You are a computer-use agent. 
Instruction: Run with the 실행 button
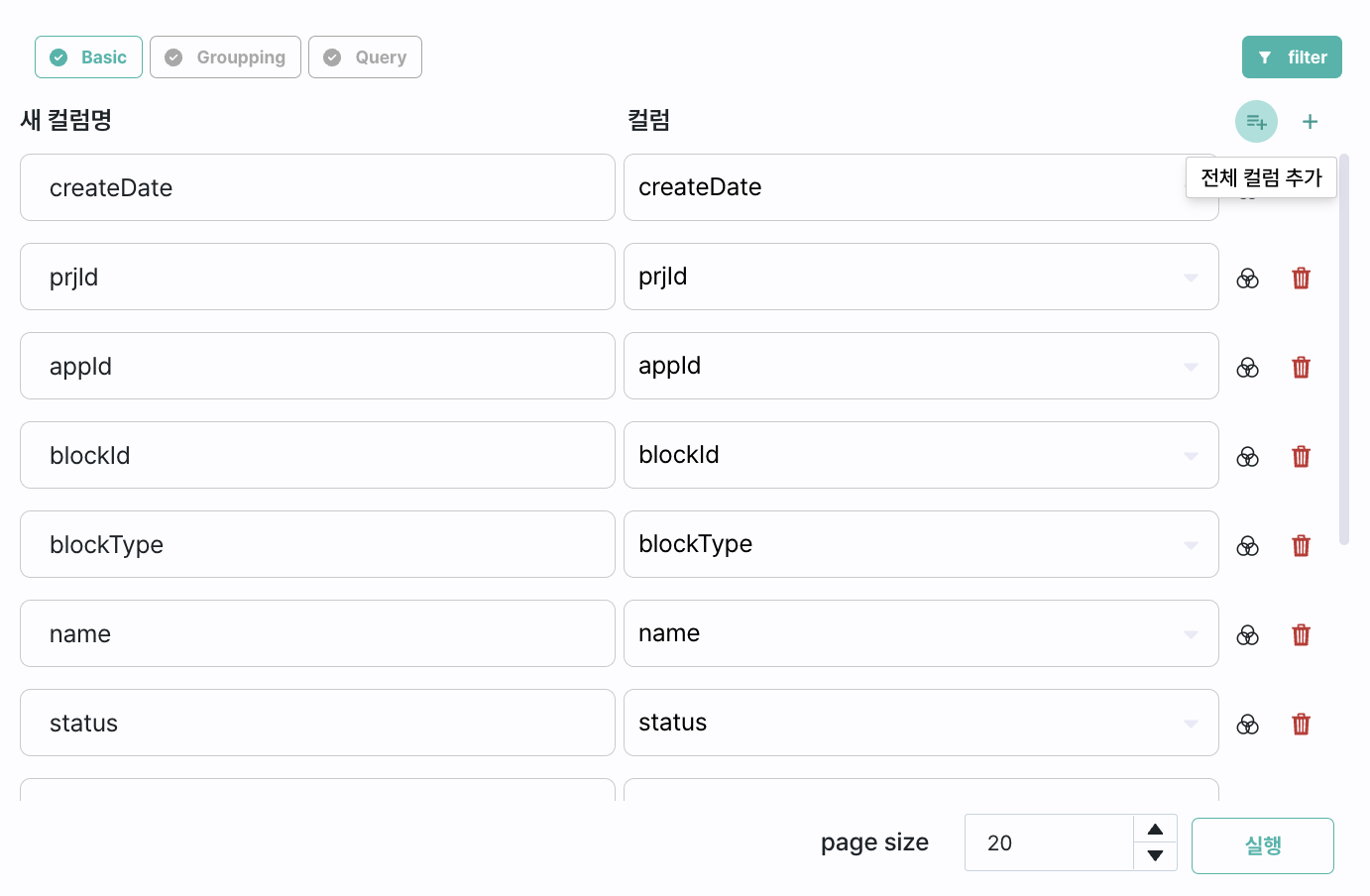[1263, 845]
